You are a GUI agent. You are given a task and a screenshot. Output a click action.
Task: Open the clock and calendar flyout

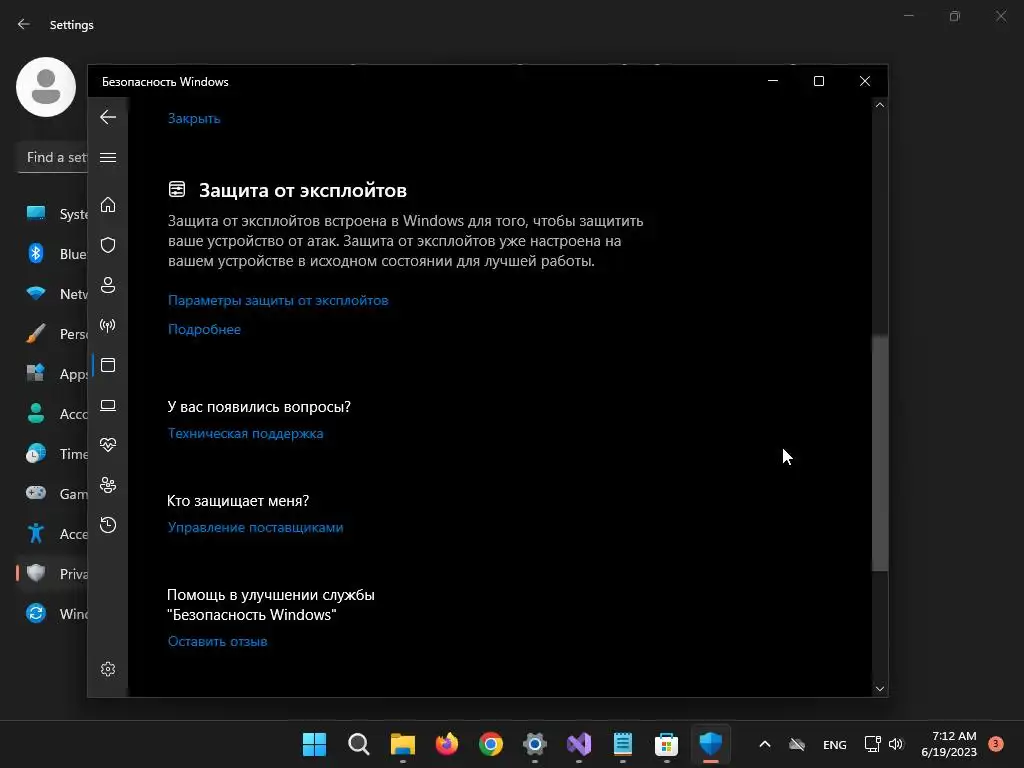pyautogui.click(x=949, y=744)
